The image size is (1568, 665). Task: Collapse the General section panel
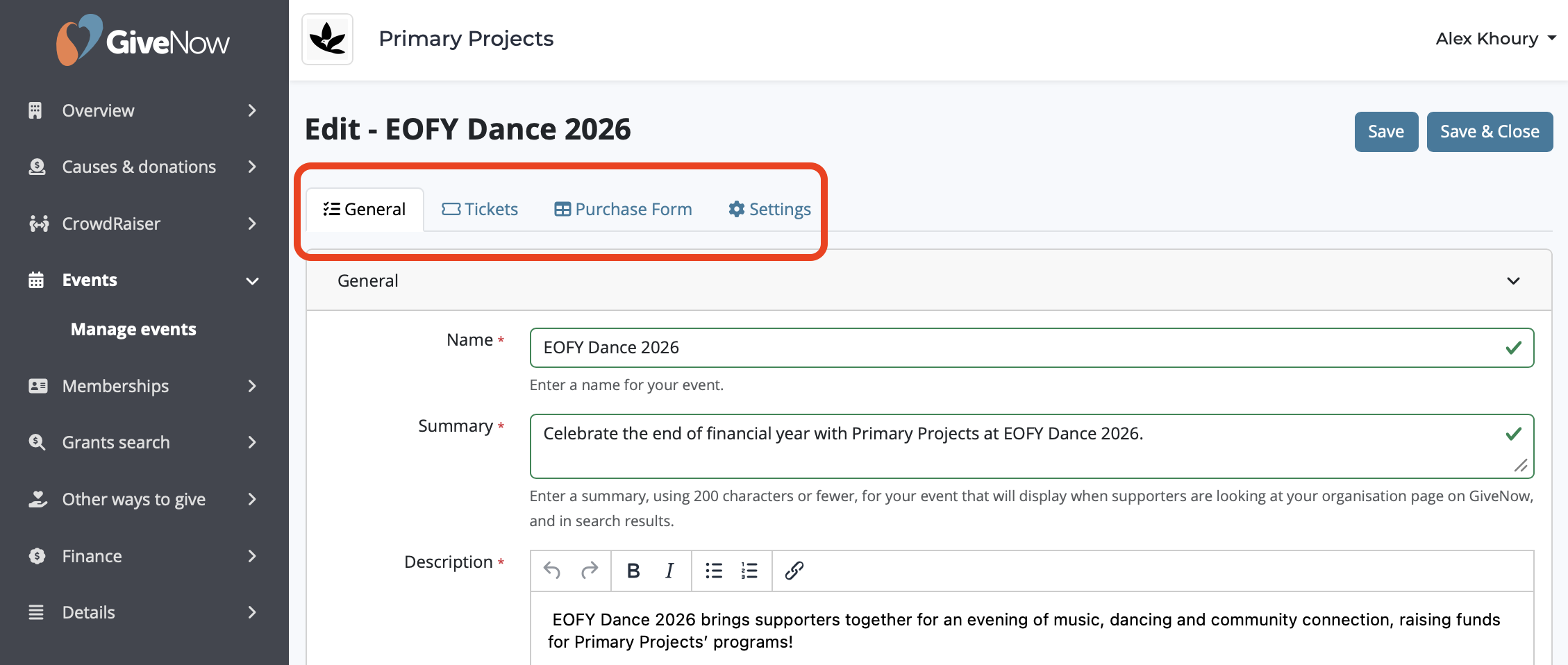tap(1513, 280)
